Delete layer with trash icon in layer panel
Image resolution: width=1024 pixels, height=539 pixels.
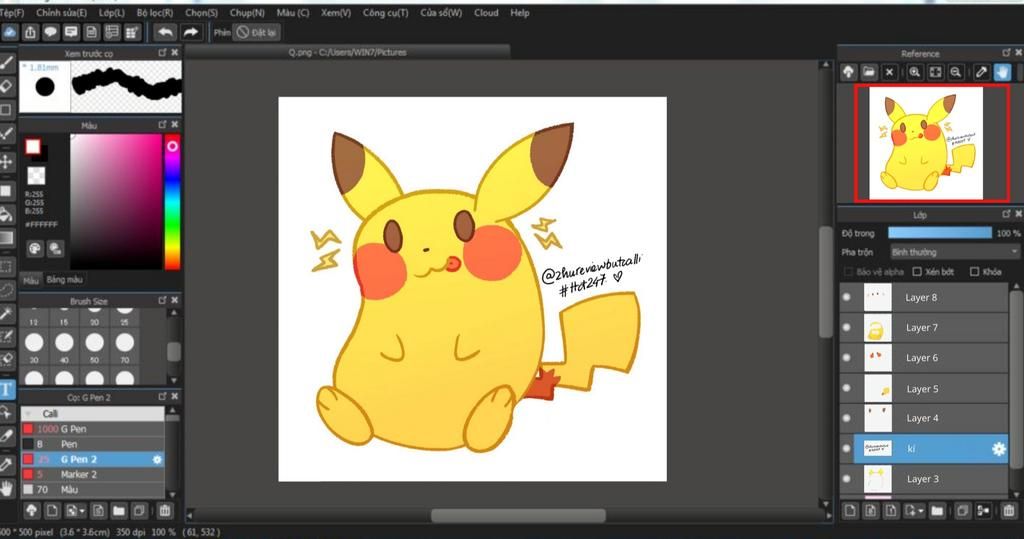point(1008,511)
